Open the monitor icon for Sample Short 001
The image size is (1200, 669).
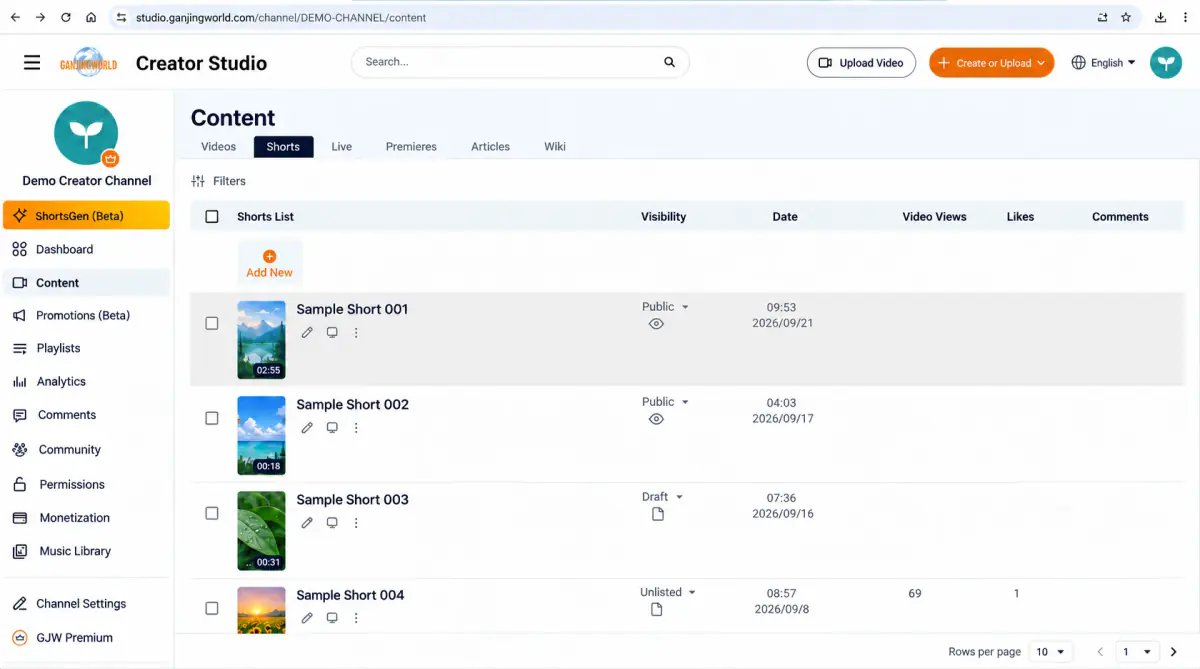tap(332, 332)
